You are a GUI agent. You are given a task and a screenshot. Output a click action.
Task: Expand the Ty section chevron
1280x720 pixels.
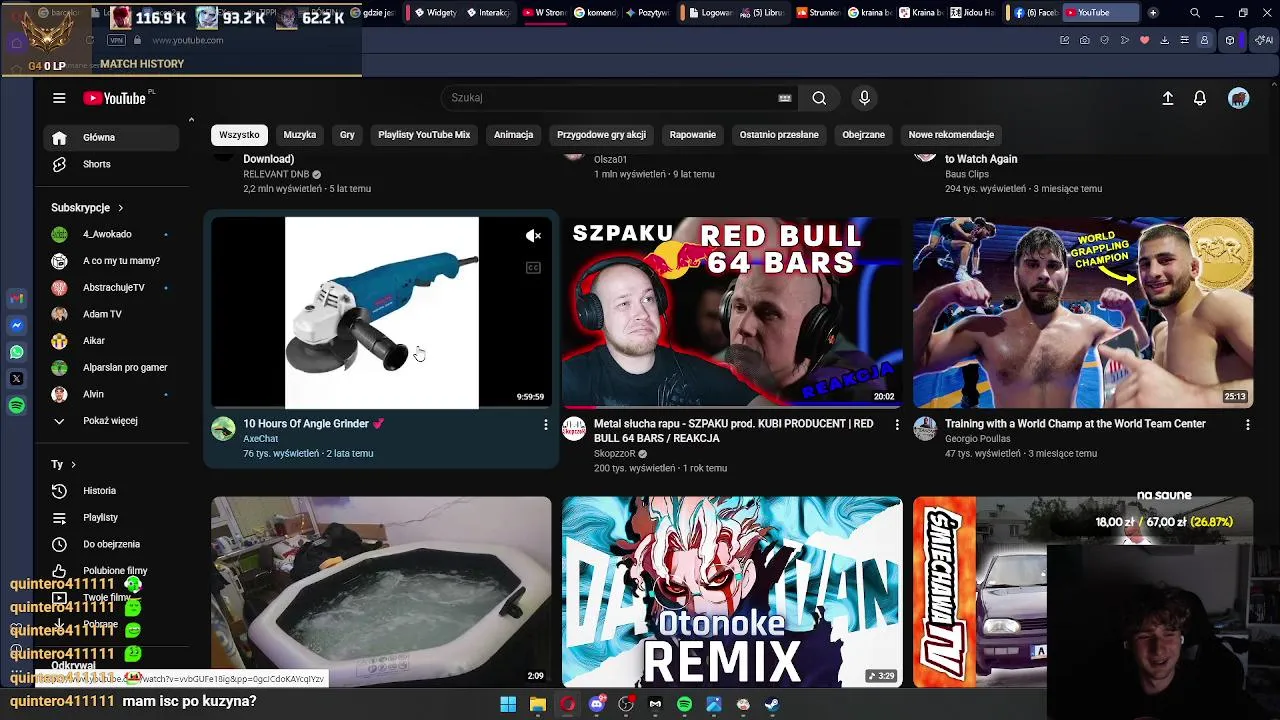click(x=73, y=465)
